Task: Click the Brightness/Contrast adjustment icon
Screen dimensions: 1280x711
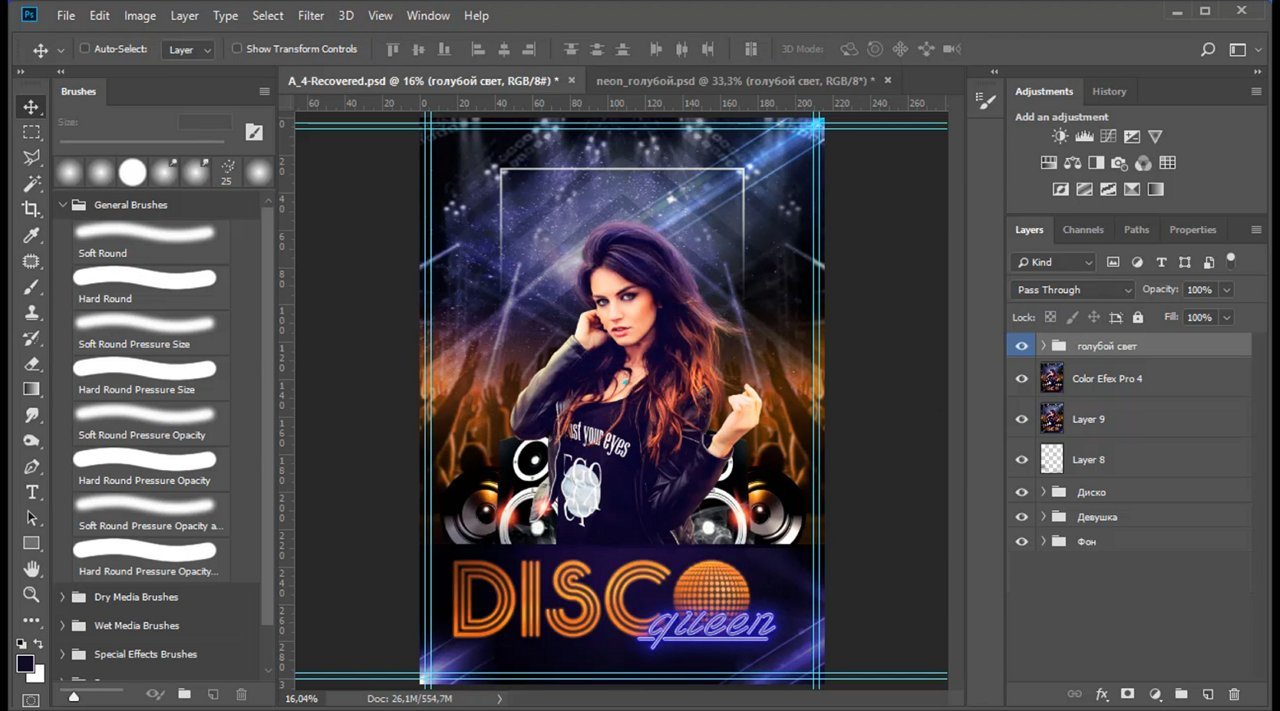Action: coord(1059,137)
